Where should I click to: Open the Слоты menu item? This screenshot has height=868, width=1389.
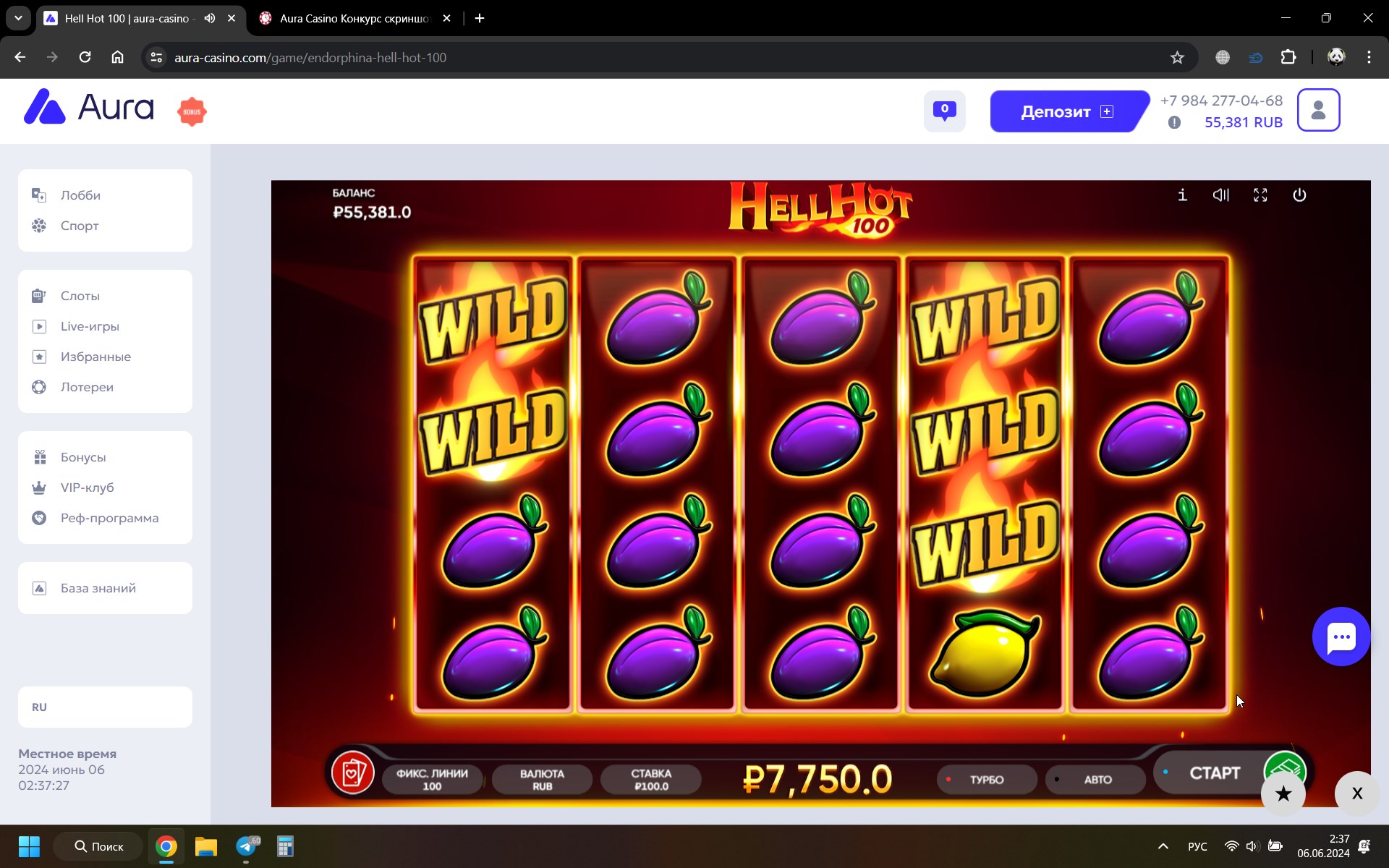(80, 296)
